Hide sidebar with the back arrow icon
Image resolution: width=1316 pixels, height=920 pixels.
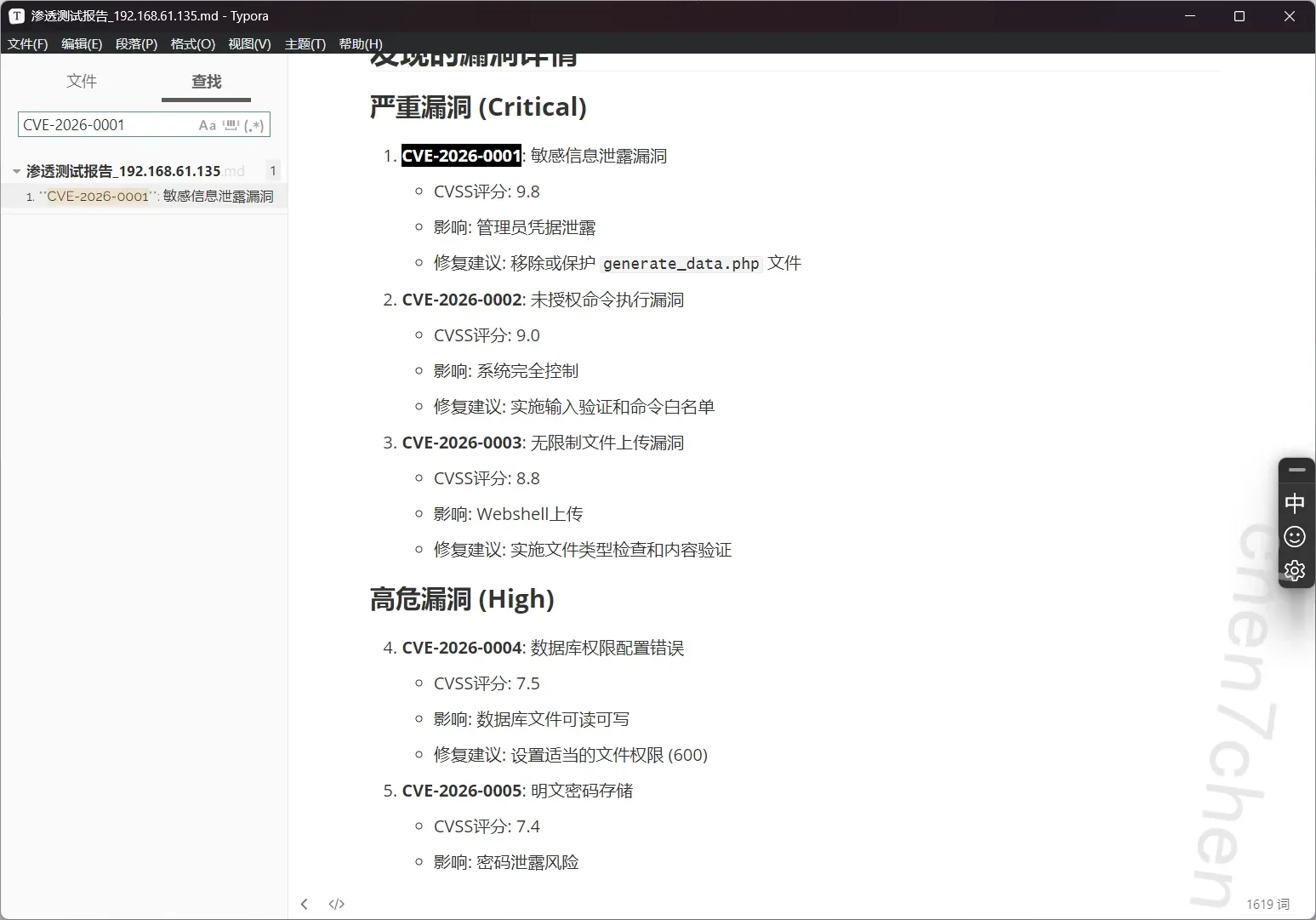pos(305,904)
